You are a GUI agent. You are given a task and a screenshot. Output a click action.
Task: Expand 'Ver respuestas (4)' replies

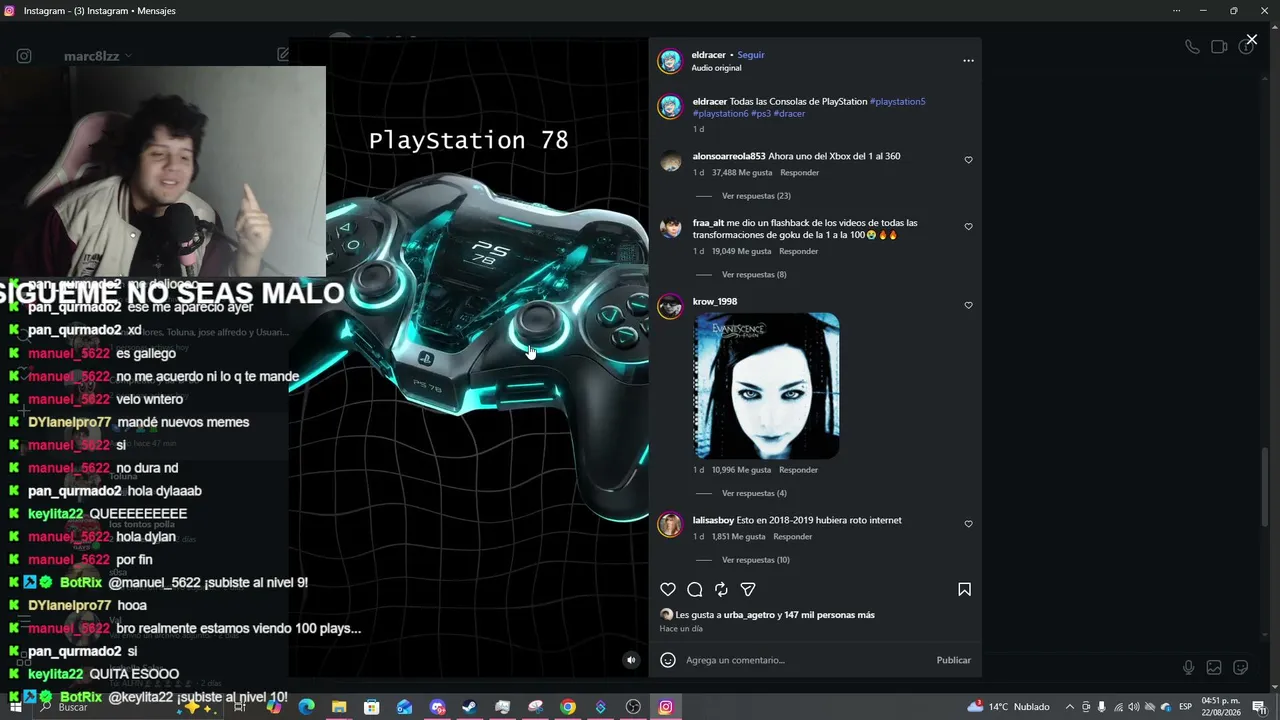(x=754, y=493)
